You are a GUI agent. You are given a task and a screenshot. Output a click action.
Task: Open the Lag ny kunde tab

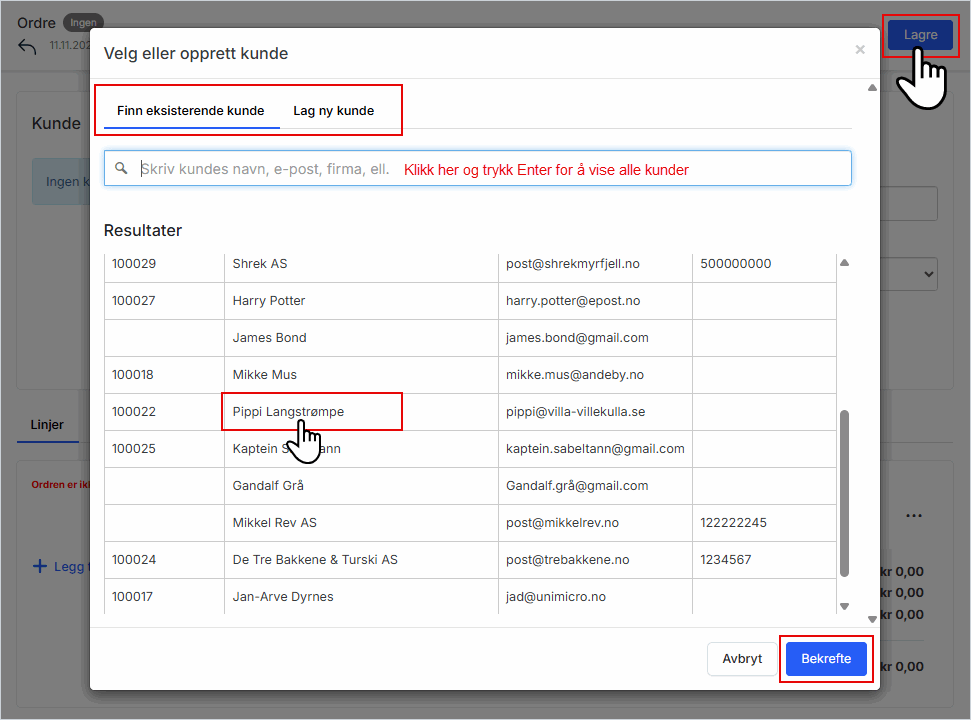333,111
